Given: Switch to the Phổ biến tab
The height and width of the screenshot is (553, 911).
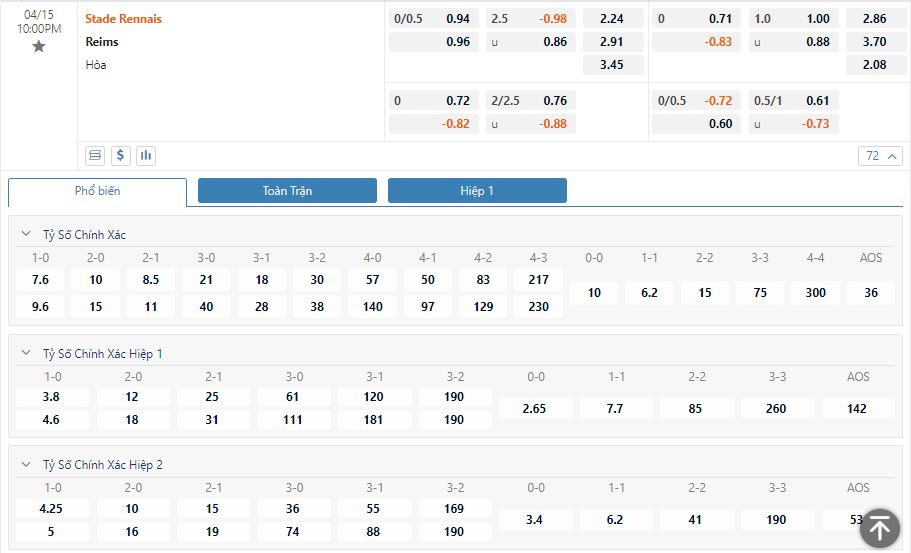Looking at the screenshot, I should tap(98, 191).
